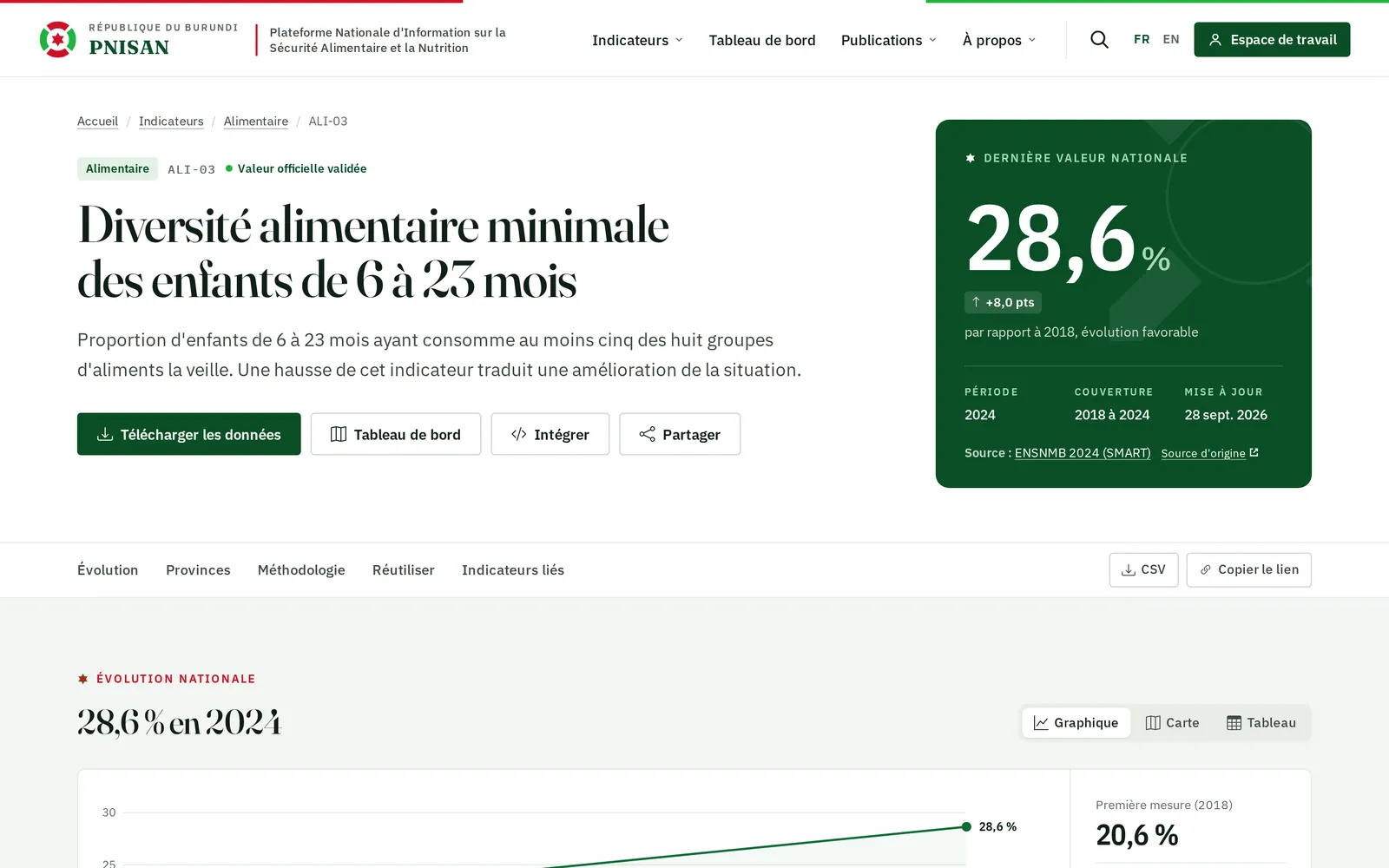This screenshot has height=868, width=1389.
Task: Click the map icon in Tableau de bord button
Action: 339,434
